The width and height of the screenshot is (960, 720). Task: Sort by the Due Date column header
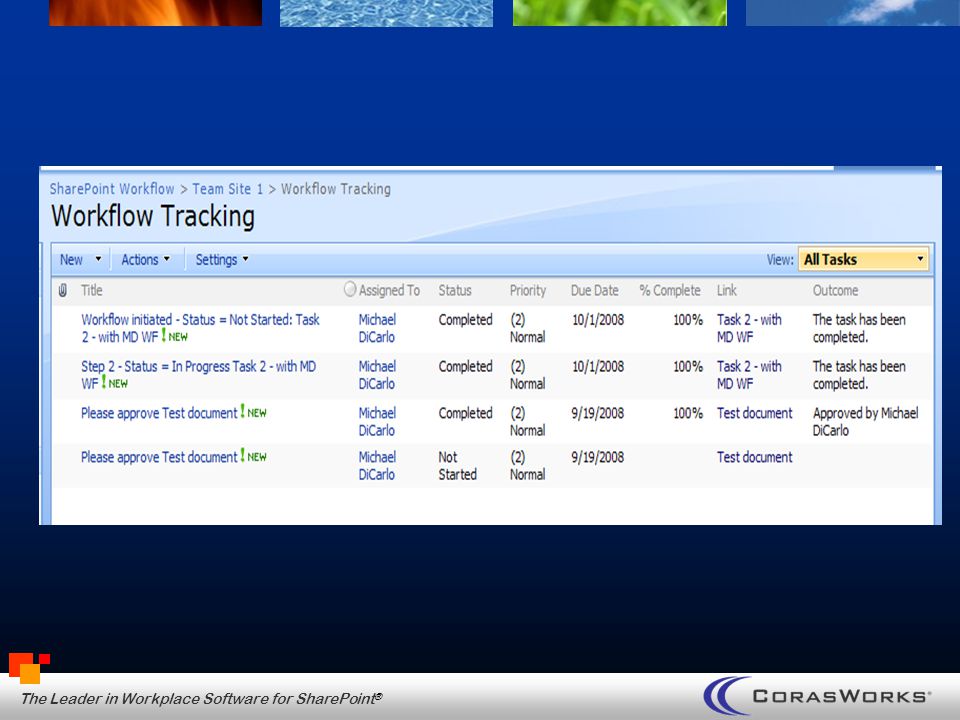tap(594, 290)
